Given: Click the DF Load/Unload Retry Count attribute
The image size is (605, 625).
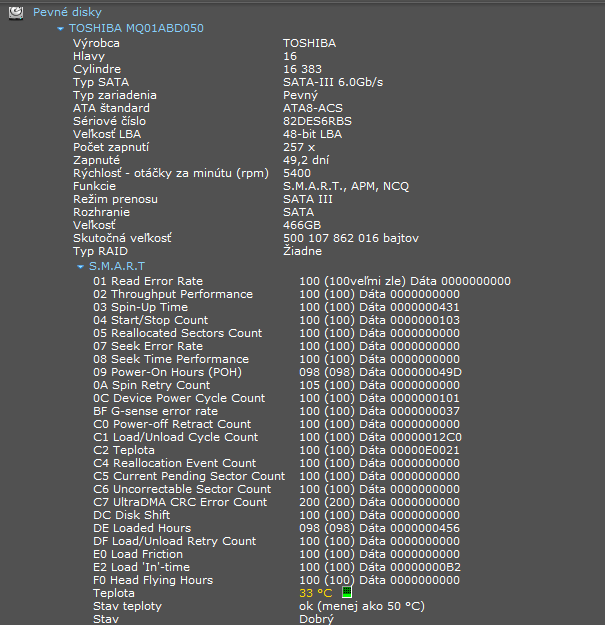Looking at the screenshot, I should (175, 541).
